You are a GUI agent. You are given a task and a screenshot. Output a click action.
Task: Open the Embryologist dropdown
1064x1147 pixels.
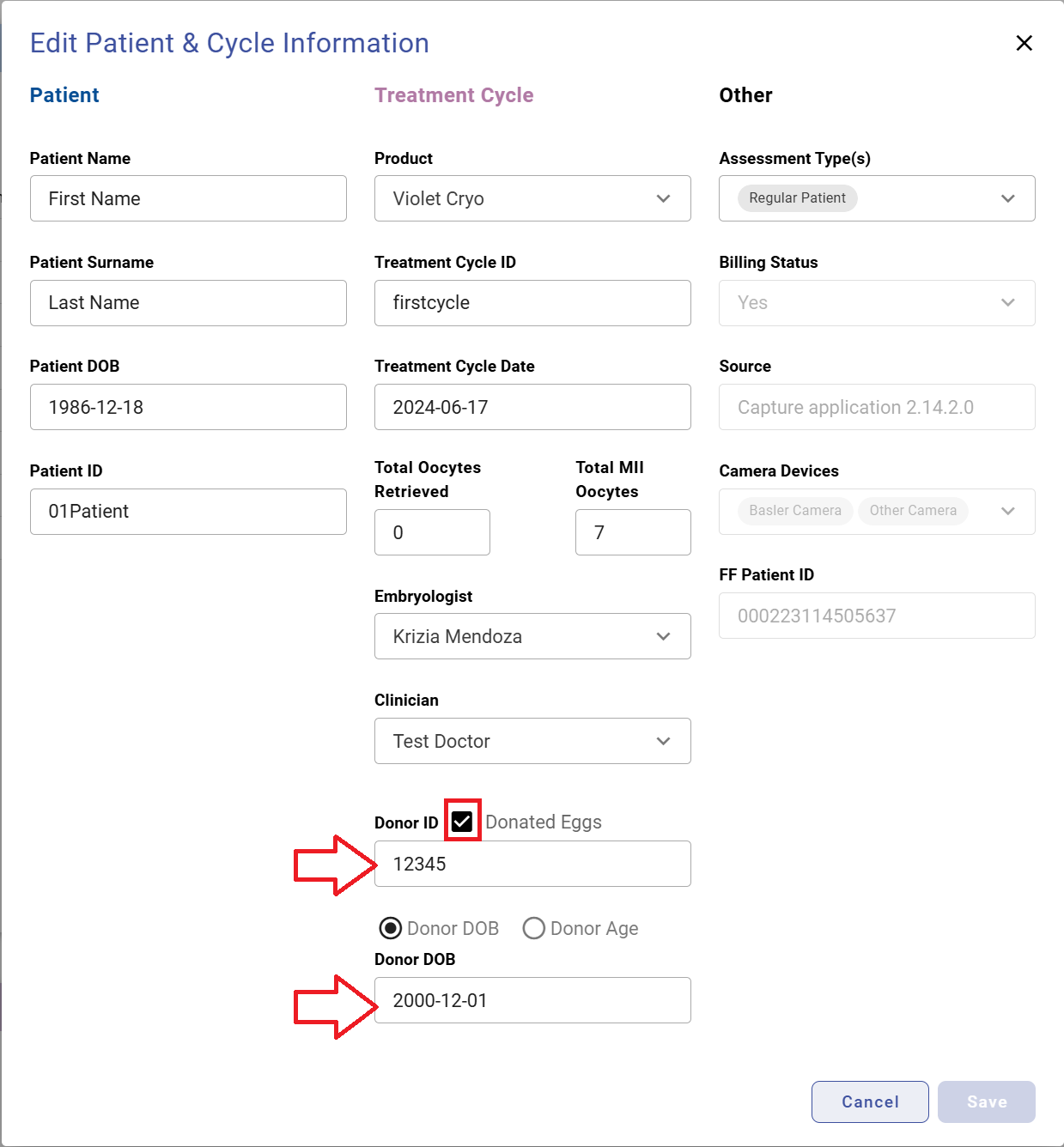(663, 636)
